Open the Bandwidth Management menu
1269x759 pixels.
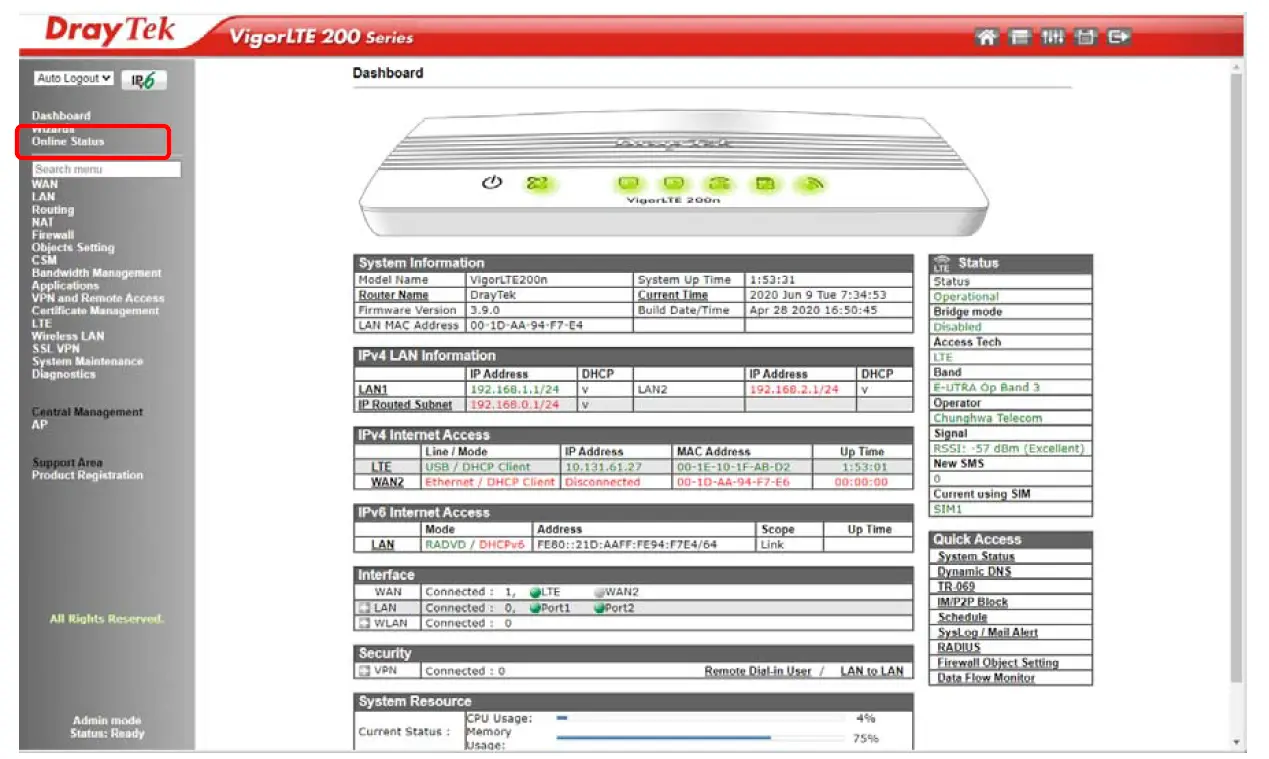96,273
